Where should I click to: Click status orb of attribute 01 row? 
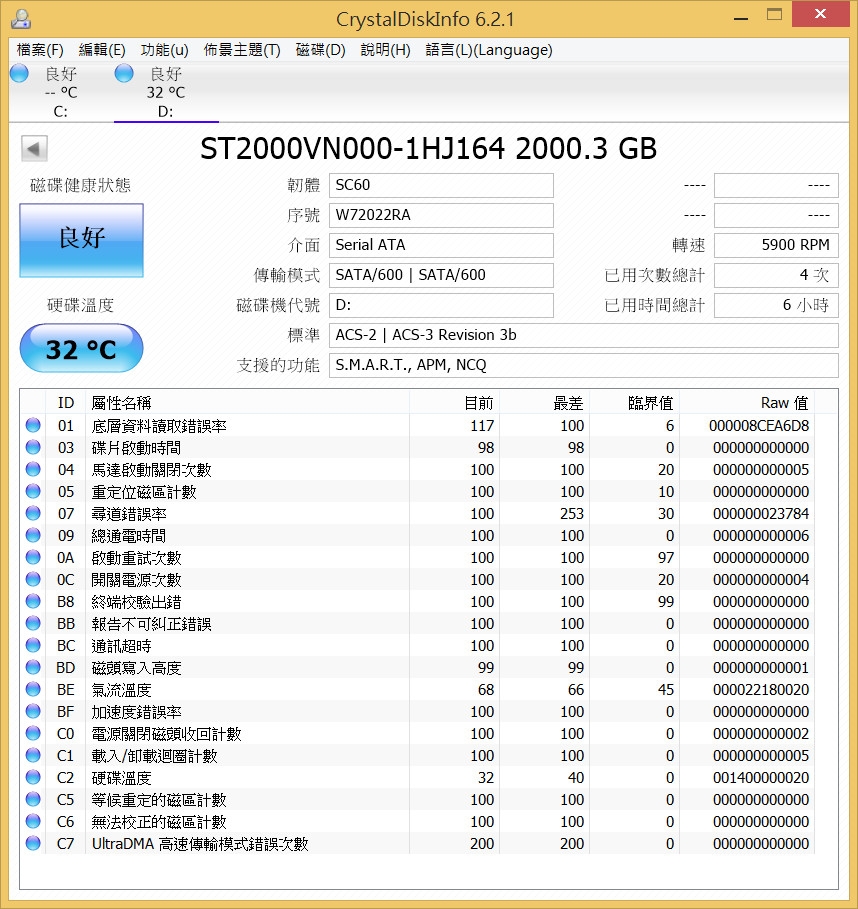33,426
